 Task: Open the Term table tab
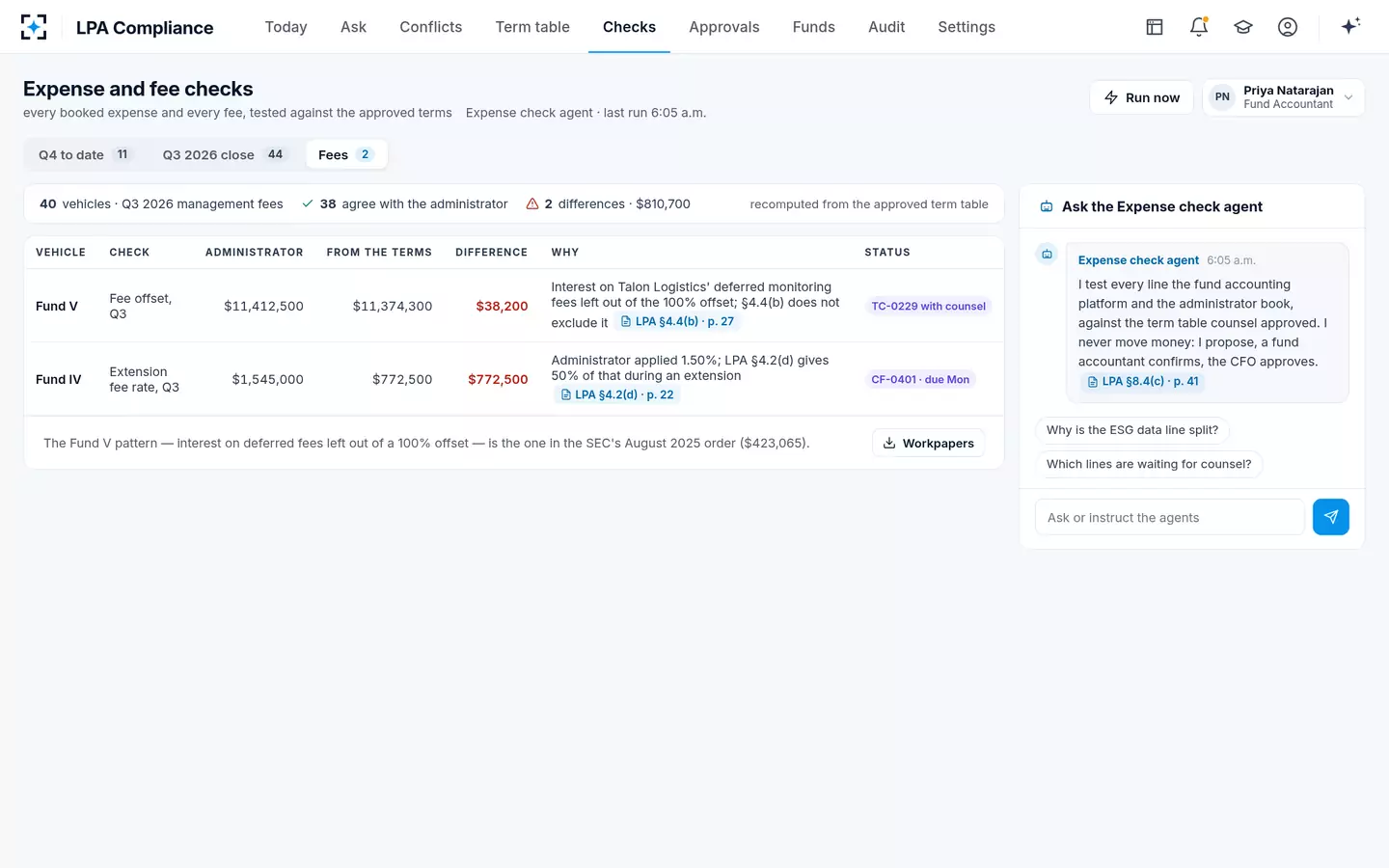532,27
